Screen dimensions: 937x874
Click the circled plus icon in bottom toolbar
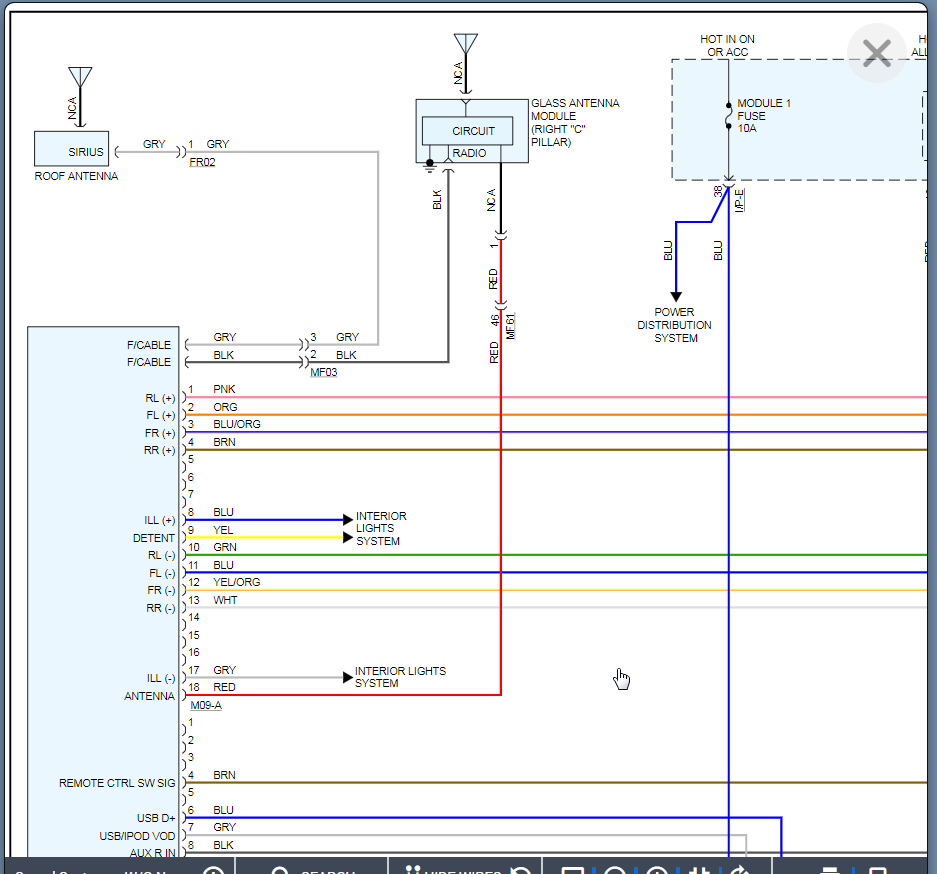214,870
